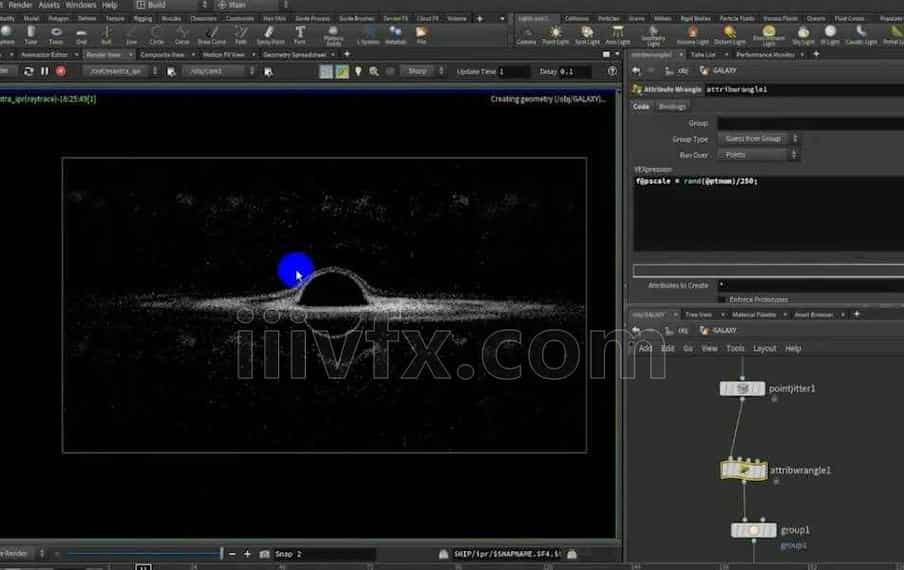Select the File shelf tool
This screenshot has width=904, height=570.
(421, 35)
